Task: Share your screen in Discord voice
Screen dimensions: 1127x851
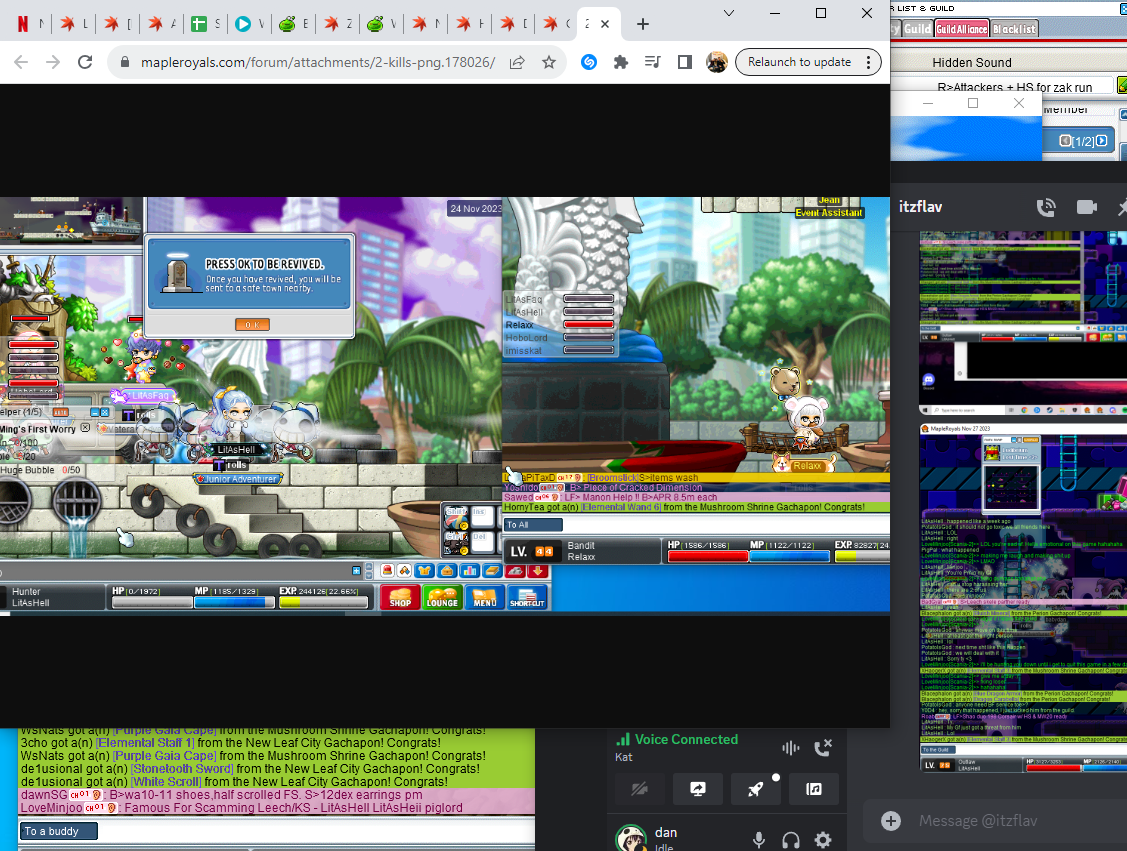Action: (698, 789)
